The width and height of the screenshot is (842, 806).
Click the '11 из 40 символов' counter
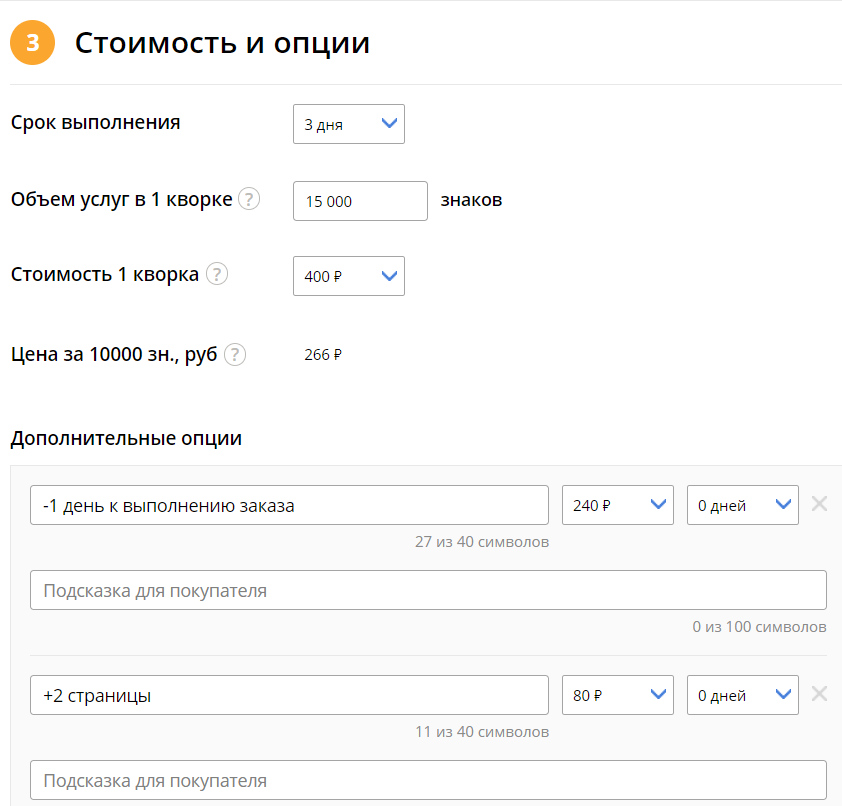tap(482, 732)
